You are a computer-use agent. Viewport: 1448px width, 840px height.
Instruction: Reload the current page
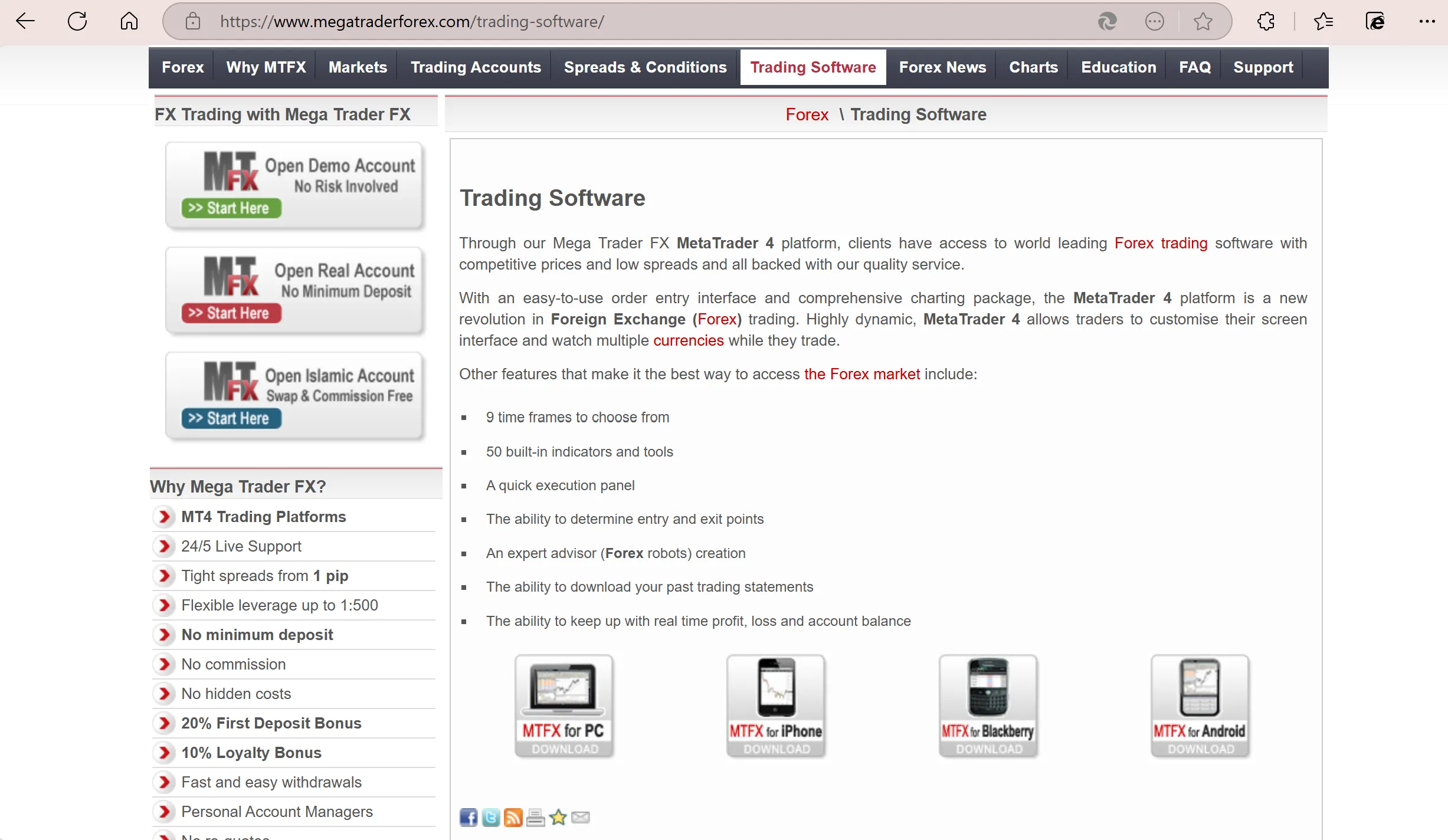[77, 22]
